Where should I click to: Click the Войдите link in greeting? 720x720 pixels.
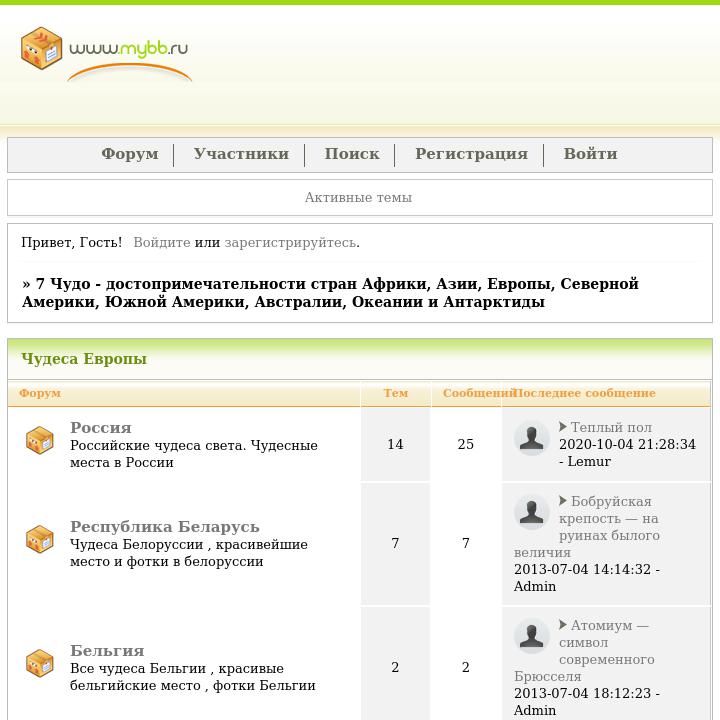162,242
